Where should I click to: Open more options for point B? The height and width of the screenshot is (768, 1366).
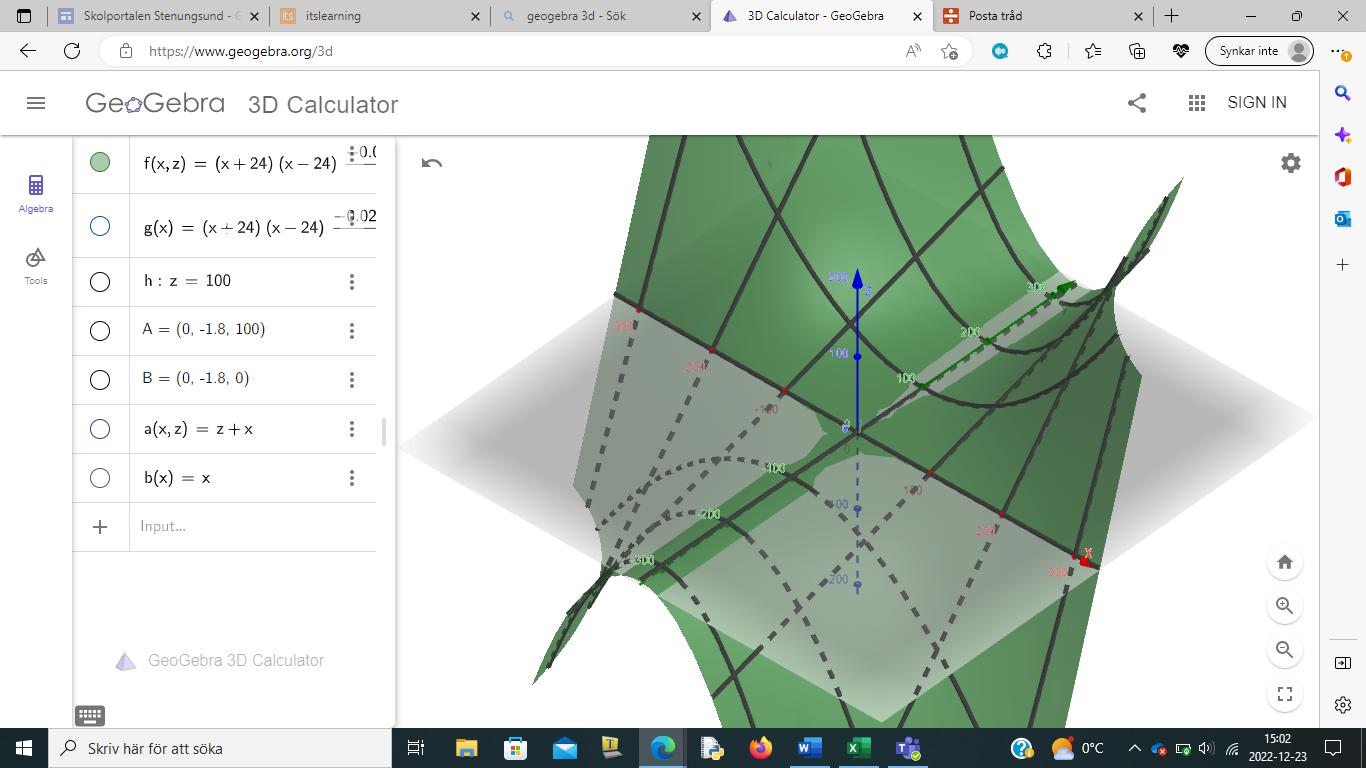point(352,380)
